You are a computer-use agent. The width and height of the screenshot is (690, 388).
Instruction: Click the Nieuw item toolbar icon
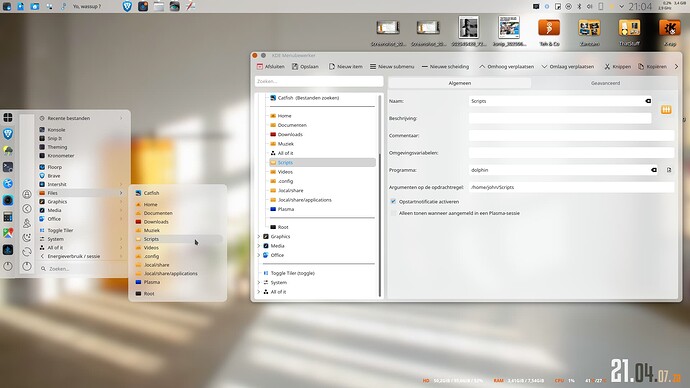tap(332, 66)
